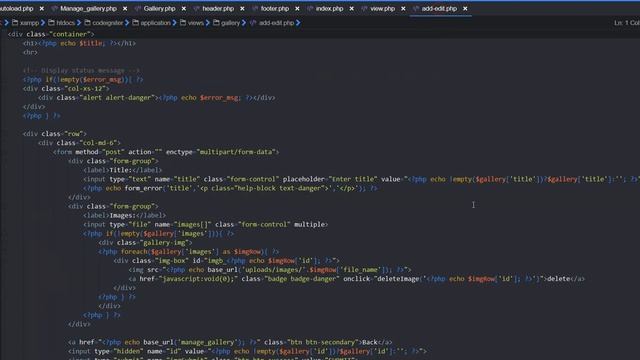This screenshot has width=640, height=360.
Task: Close the Manage_gallery.php tab
Action: [x=125, y=9]
